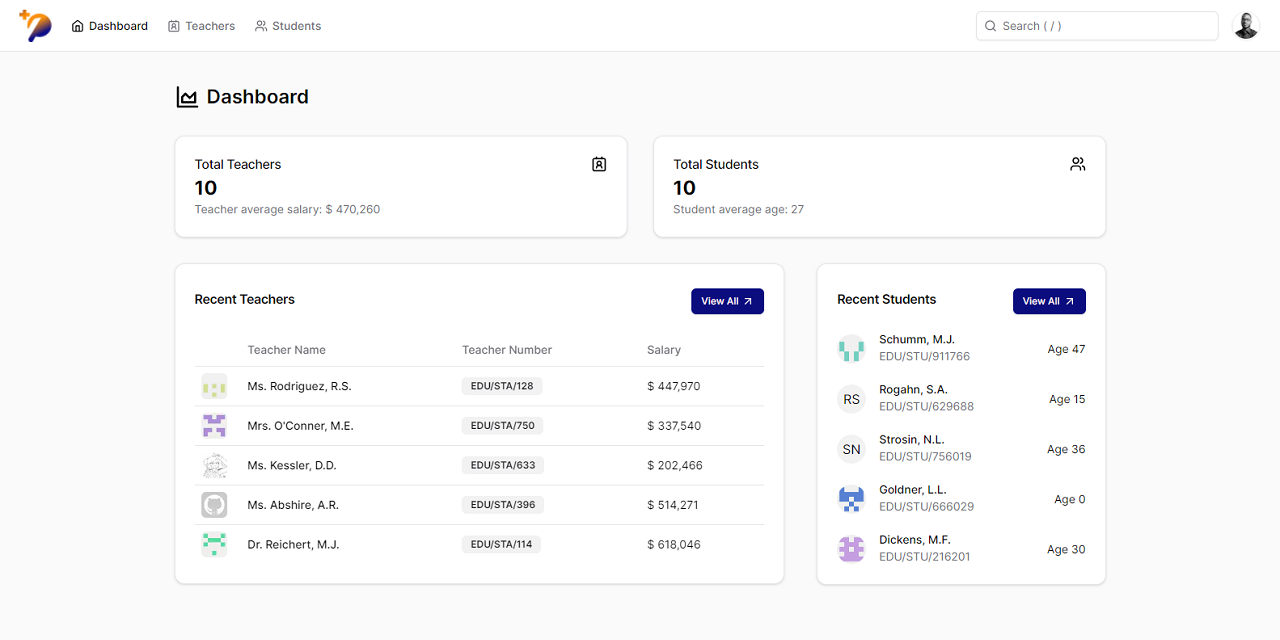Open the user profile avatar menu

pos(1246,26)
